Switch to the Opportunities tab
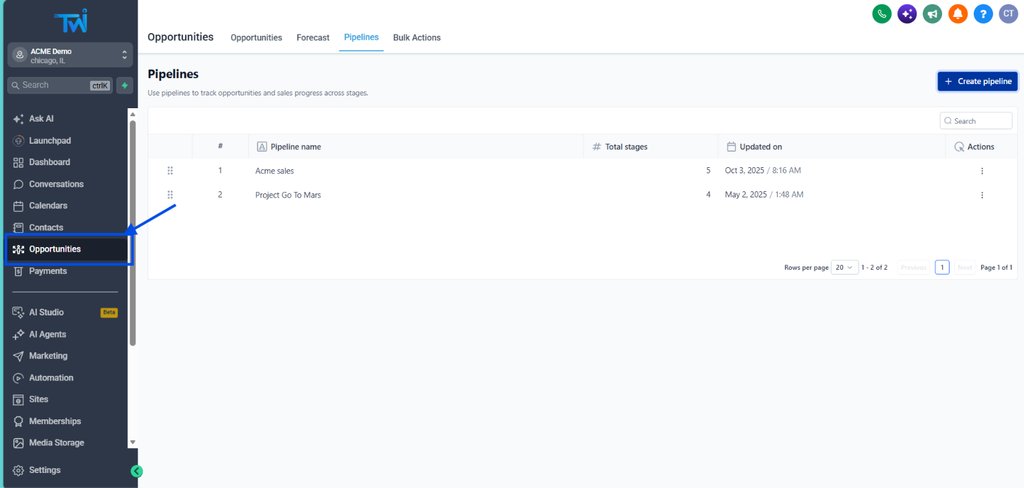The height and width of the screenshot is (488, 1024). point(256,37)
